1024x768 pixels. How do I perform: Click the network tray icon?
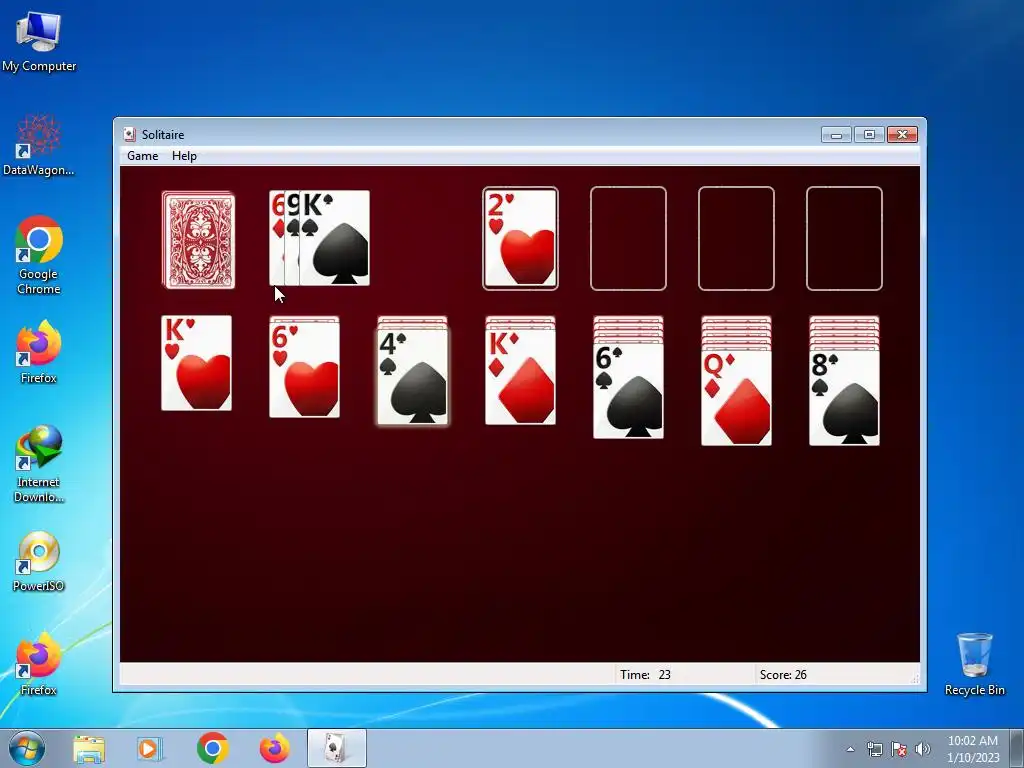[x=874, y=749]
